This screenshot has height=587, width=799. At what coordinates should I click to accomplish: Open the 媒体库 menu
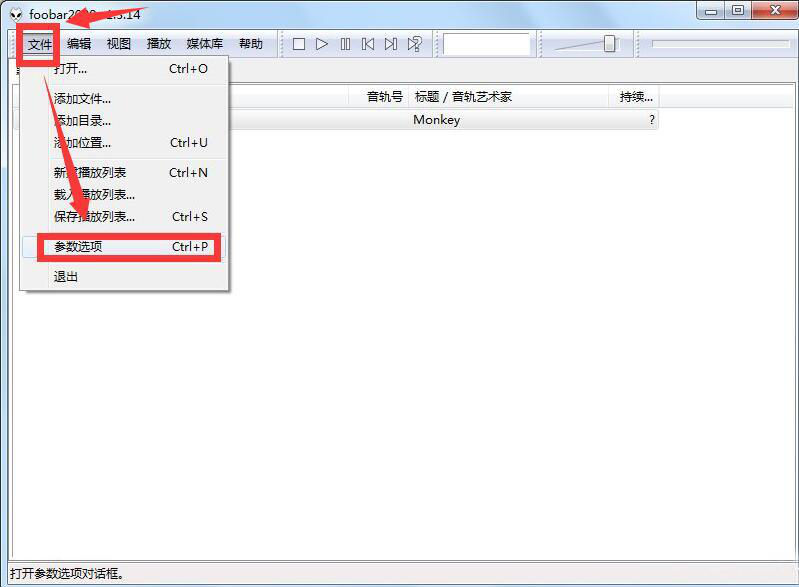[205, 44]
